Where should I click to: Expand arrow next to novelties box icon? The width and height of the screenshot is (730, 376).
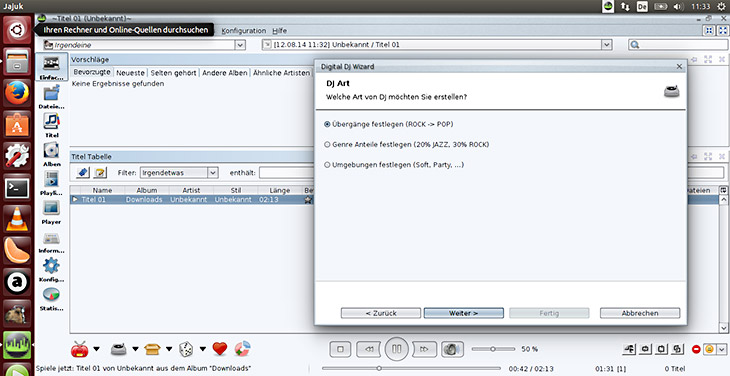(169, 349)
